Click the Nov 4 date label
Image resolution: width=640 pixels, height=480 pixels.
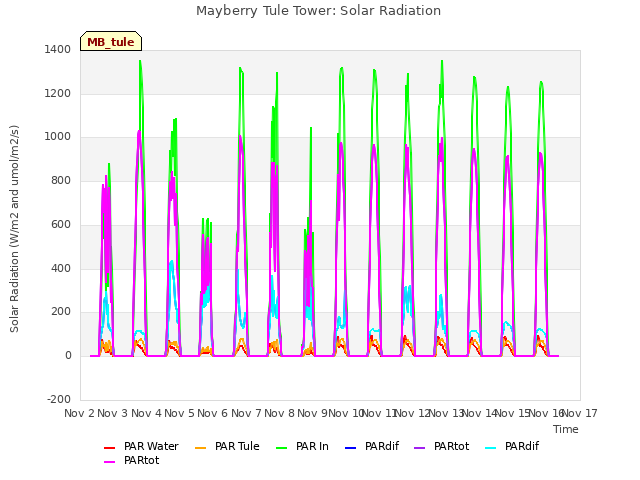[147, 413]
